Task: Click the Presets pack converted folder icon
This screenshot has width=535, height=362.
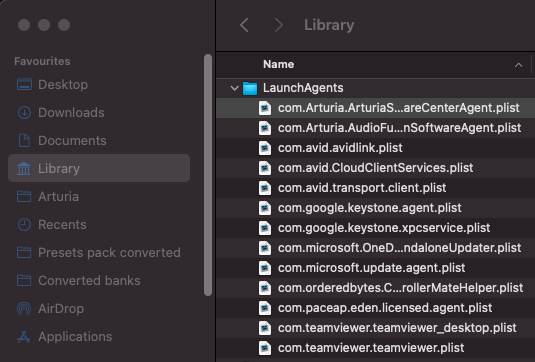Action: pos(24,252)
